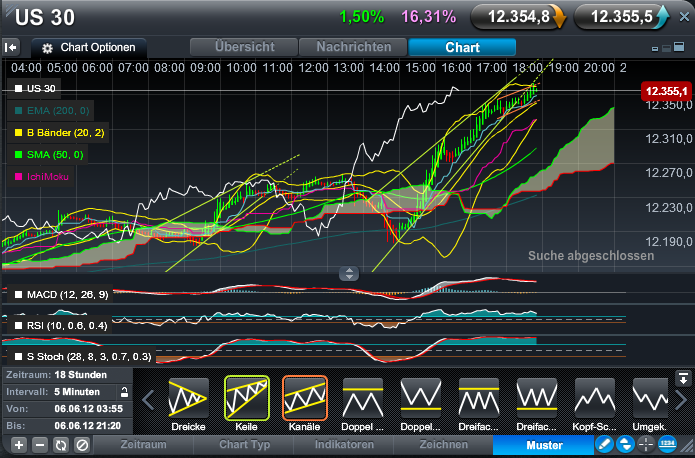Refresh chart with circular arrows icon
The image size is (695, 458).
coord(61,445)
